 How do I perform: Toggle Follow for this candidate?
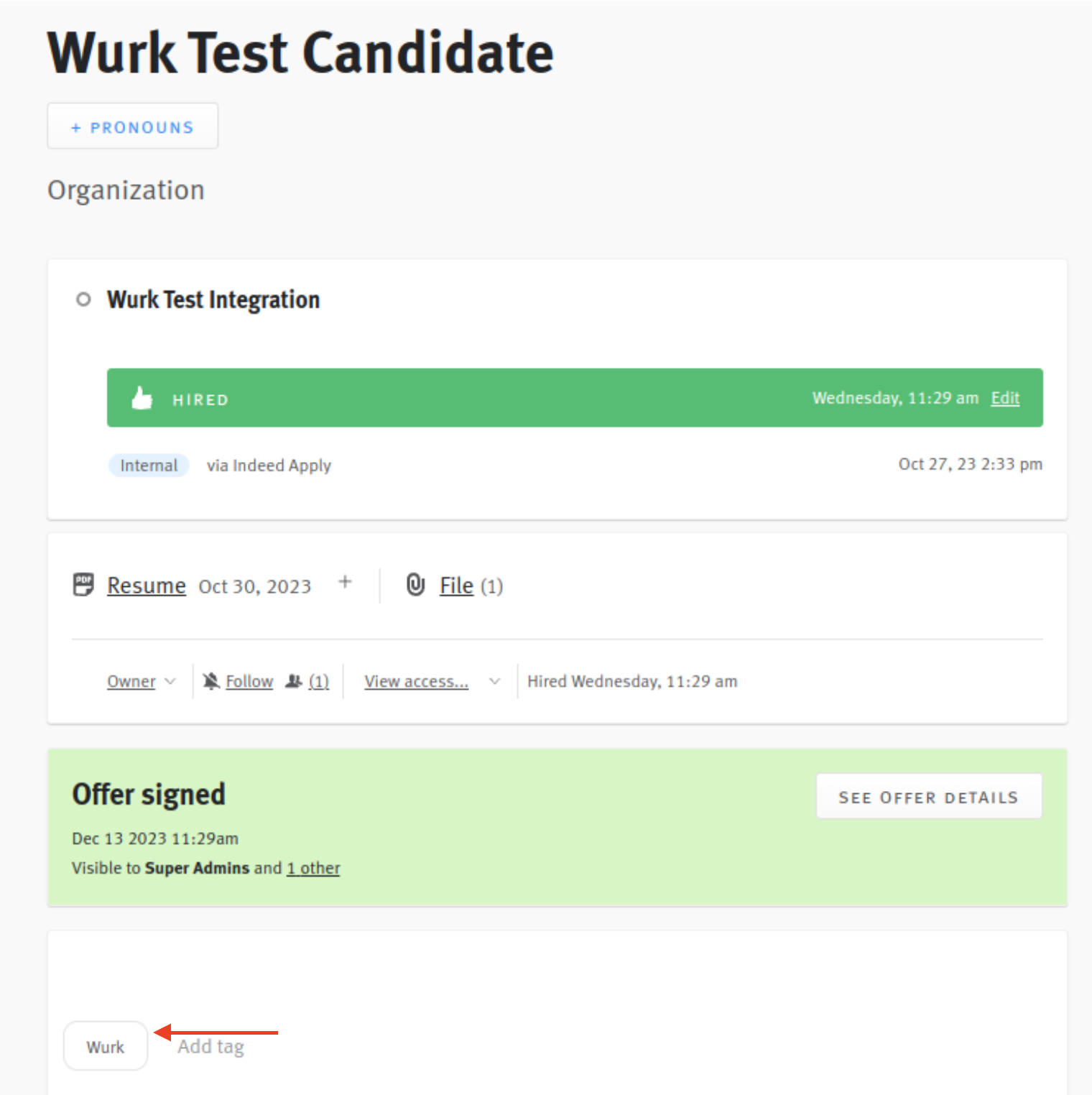pyautogui.click(x=249, y=681)
